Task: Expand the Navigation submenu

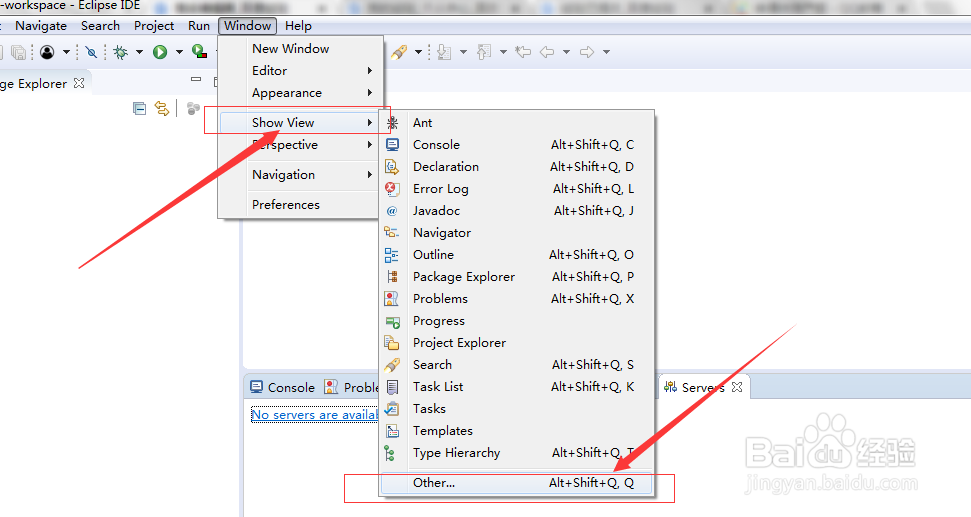Action: [x=300, y=175]
